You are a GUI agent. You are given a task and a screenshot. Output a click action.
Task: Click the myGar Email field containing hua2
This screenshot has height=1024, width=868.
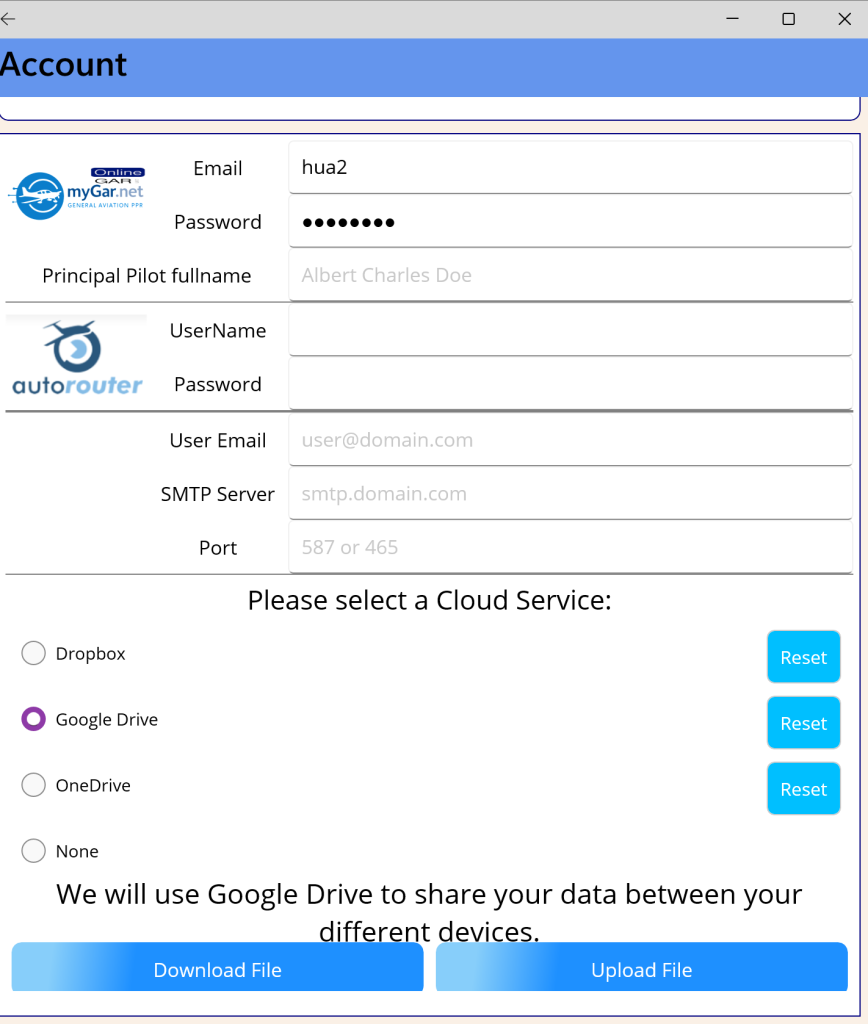pyautogui.click(x=570, y=167)
